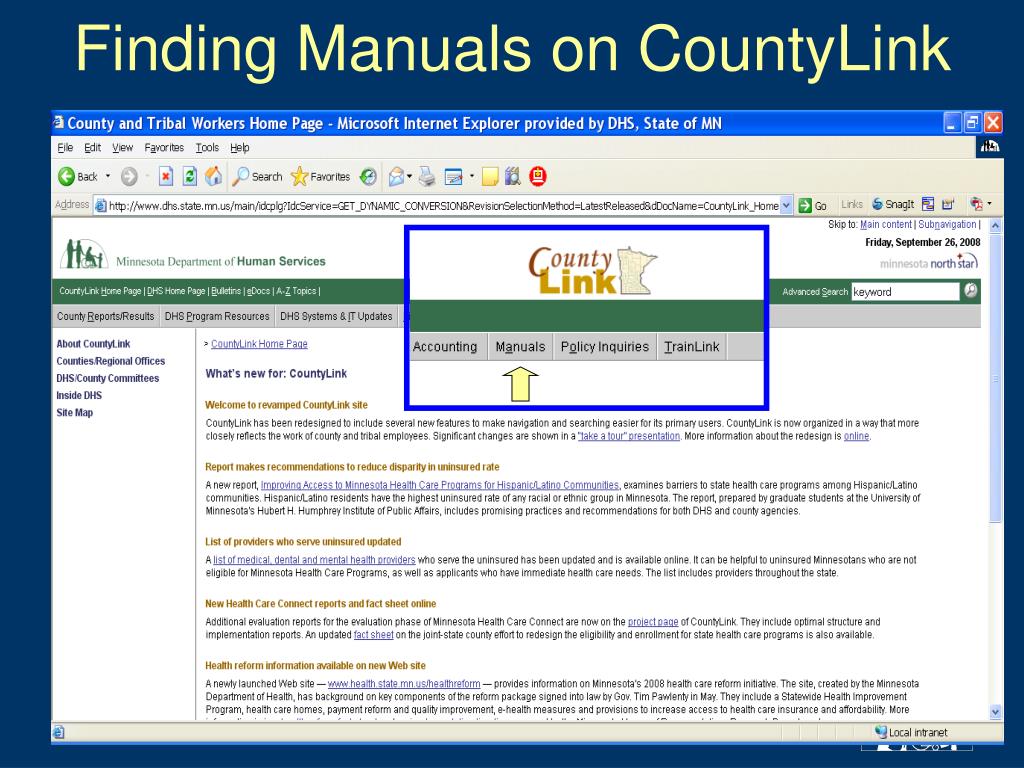Viewport: 1024px width, 768px height.
Task: Stop page loading with red X icon
Action: coord(166,176)
